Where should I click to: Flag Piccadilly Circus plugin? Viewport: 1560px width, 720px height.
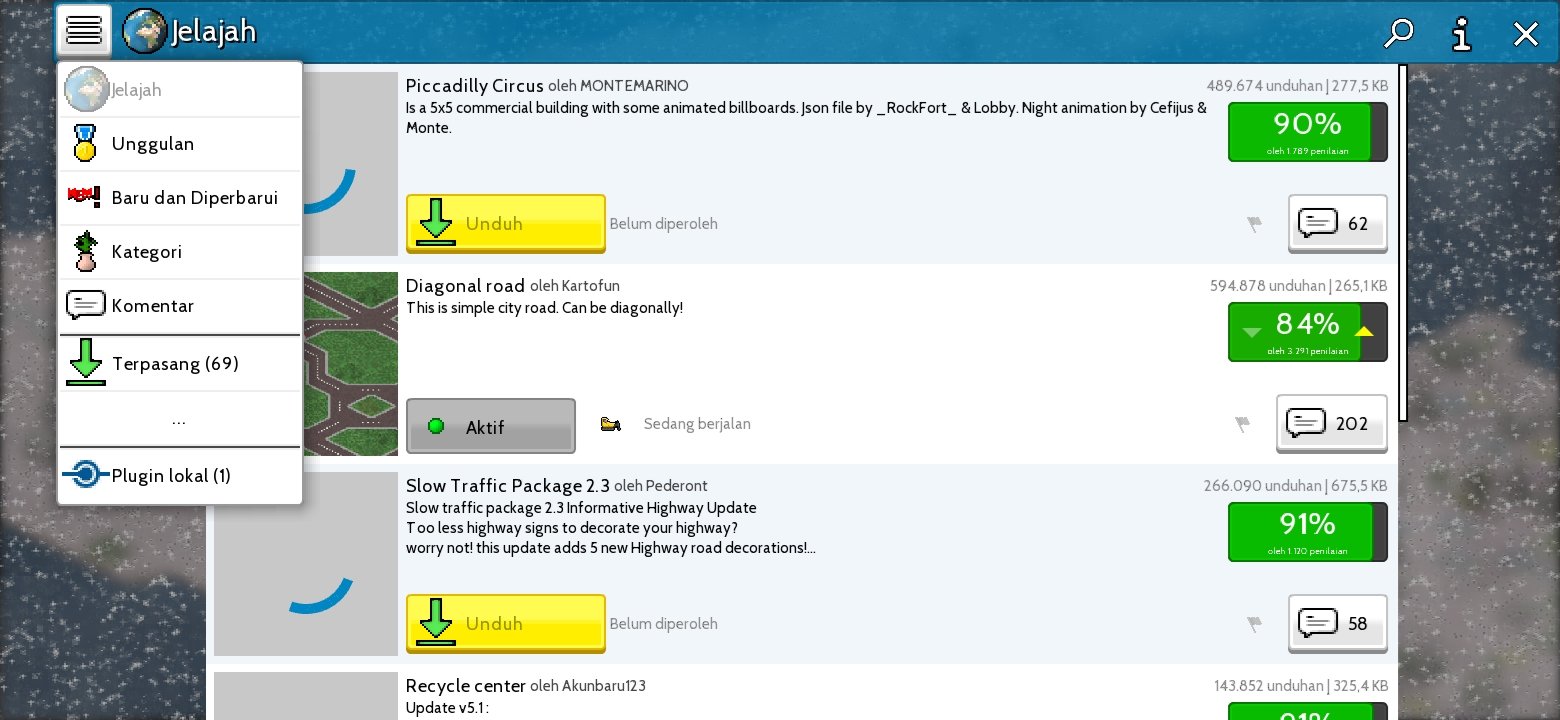(x=1254, y=225)
